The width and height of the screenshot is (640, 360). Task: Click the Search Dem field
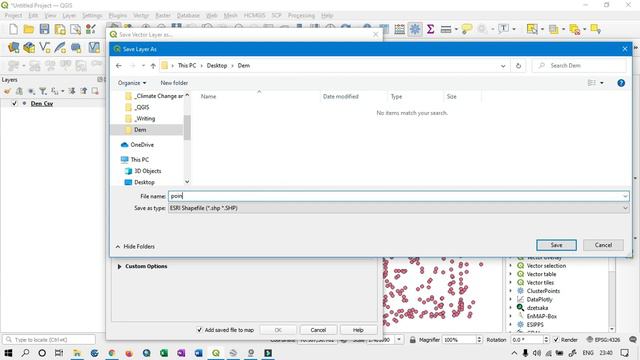click(579, 65)
